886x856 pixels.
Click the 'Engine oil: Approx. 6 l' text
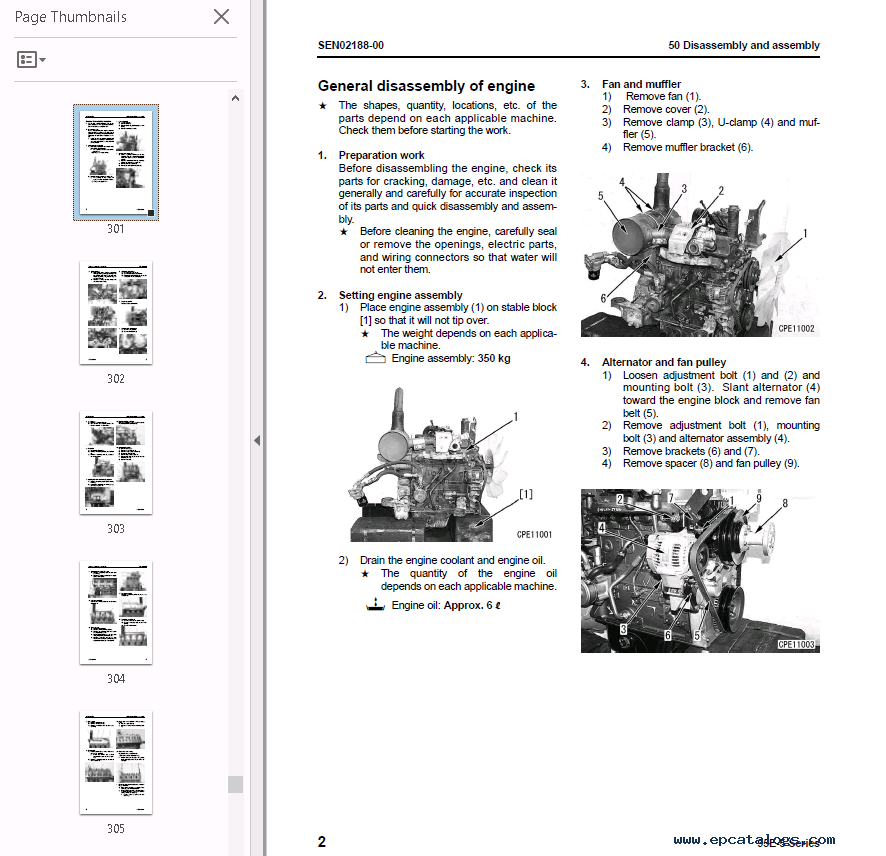[x=446, y=605]
